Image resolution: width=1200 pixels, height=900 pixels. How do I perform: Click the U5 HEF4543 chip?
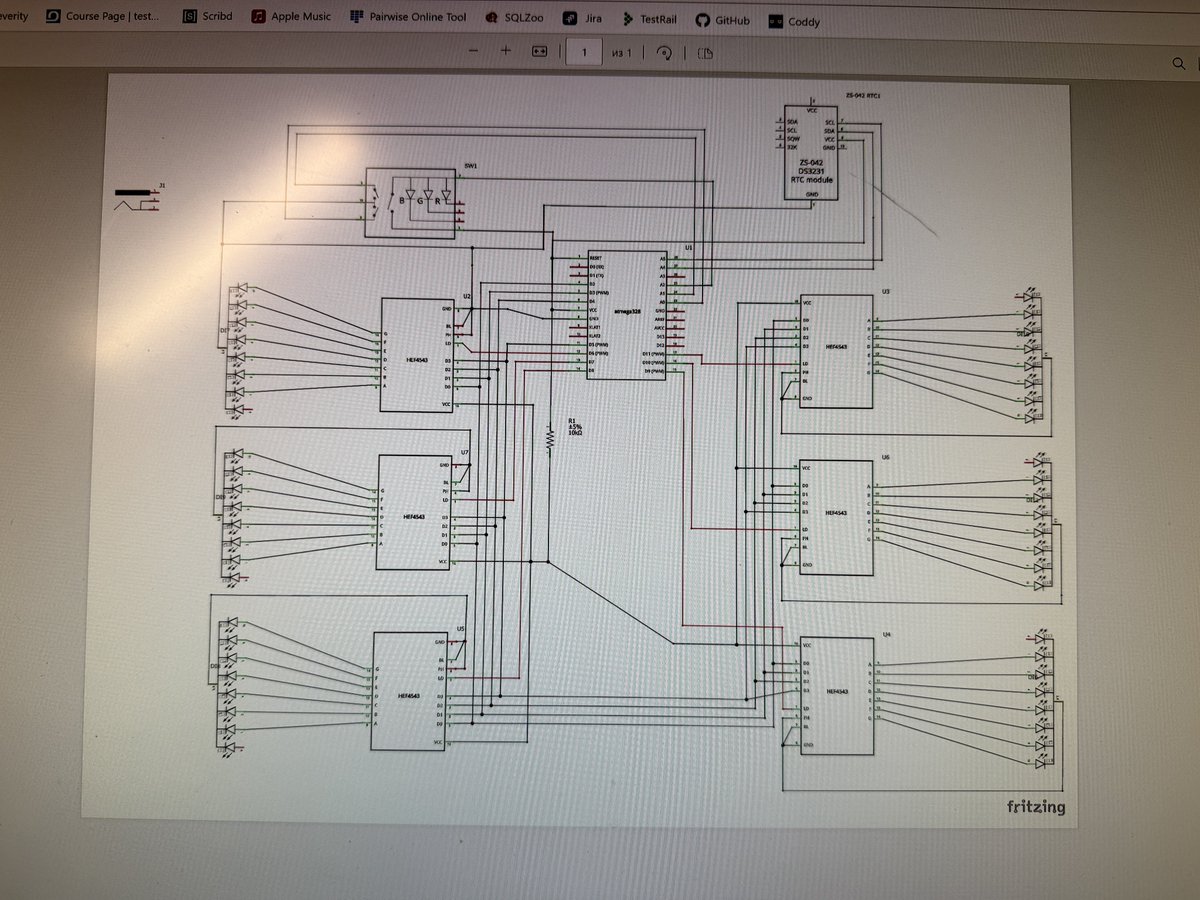(x=410, y=691)
